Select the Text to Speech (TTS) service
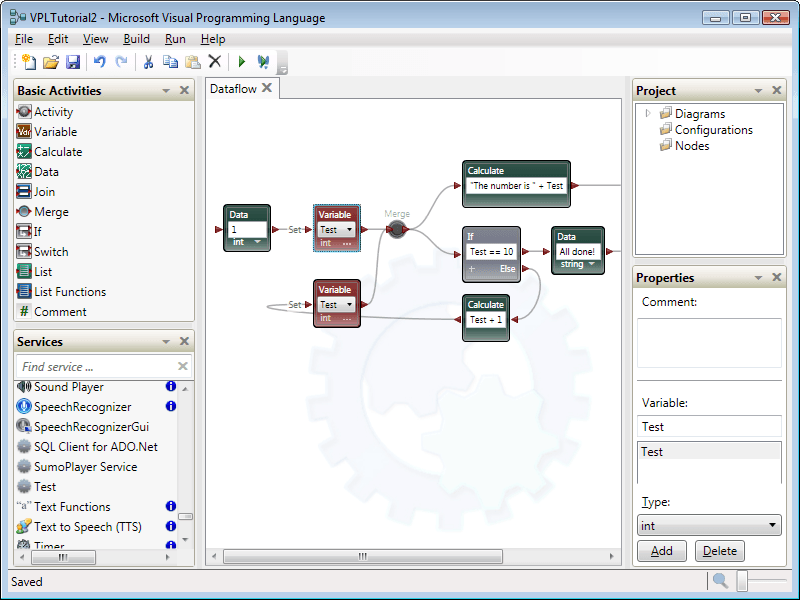This screenshot has width=800, height=600. click(87, 527)
